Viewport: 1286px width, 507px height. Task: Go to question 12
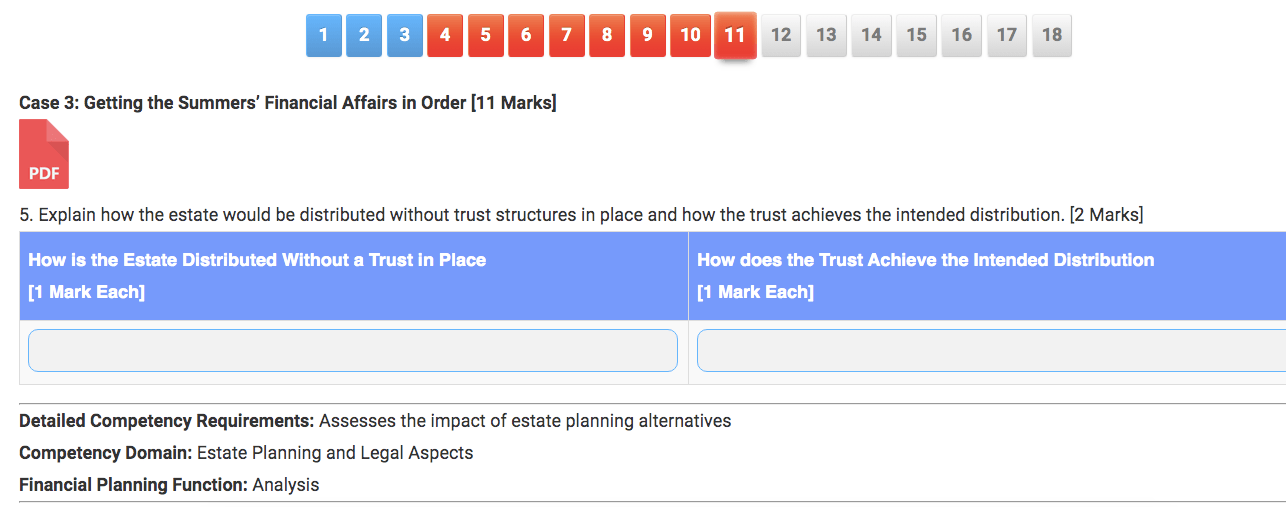coord(781,35)
